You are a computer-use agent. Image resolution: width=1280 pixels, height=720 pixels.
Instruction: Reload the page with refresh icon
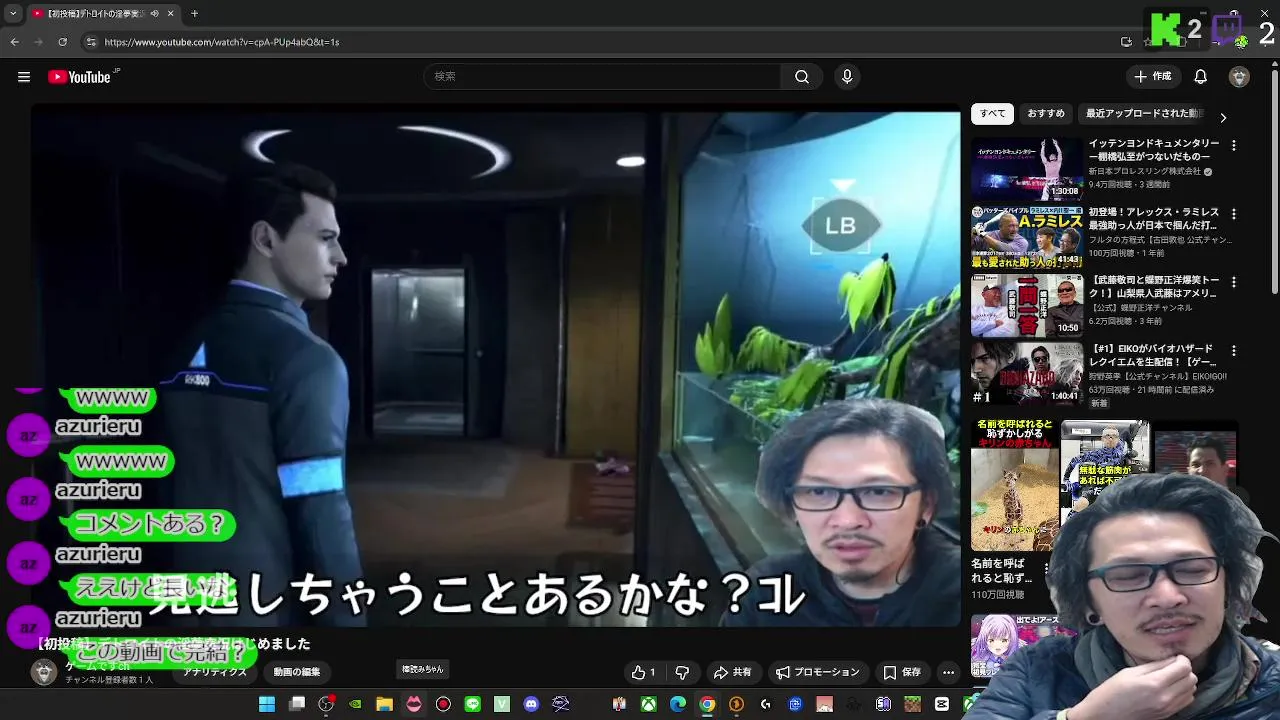62,42
